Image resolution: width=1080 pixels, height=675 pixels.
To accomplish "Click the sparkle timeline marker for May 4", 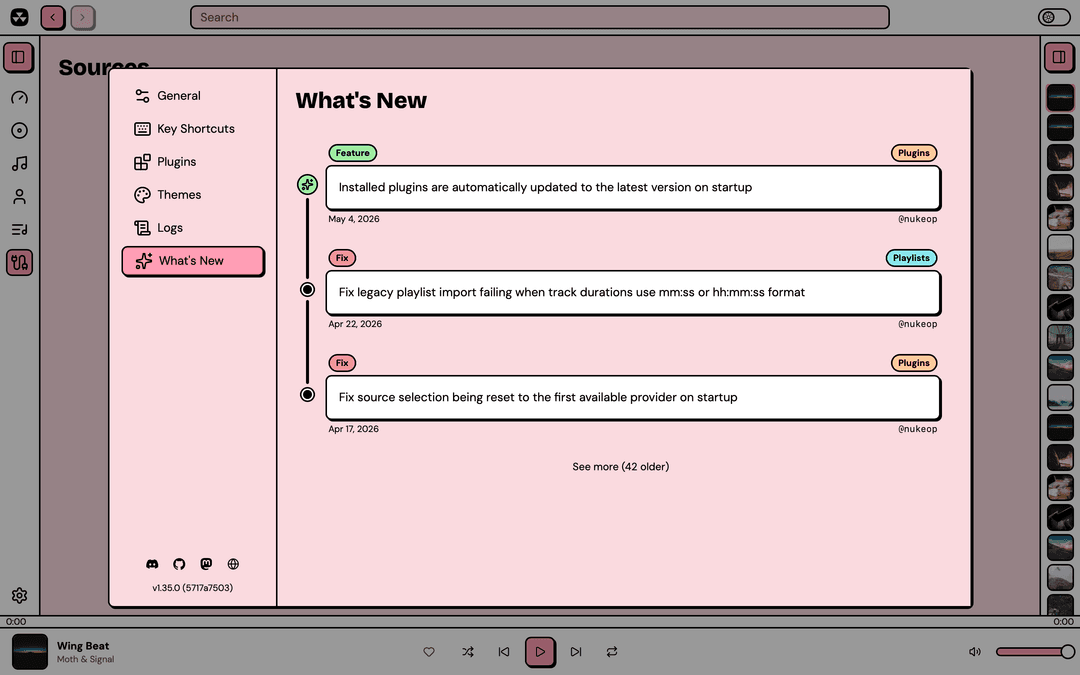I will point(307,185).
